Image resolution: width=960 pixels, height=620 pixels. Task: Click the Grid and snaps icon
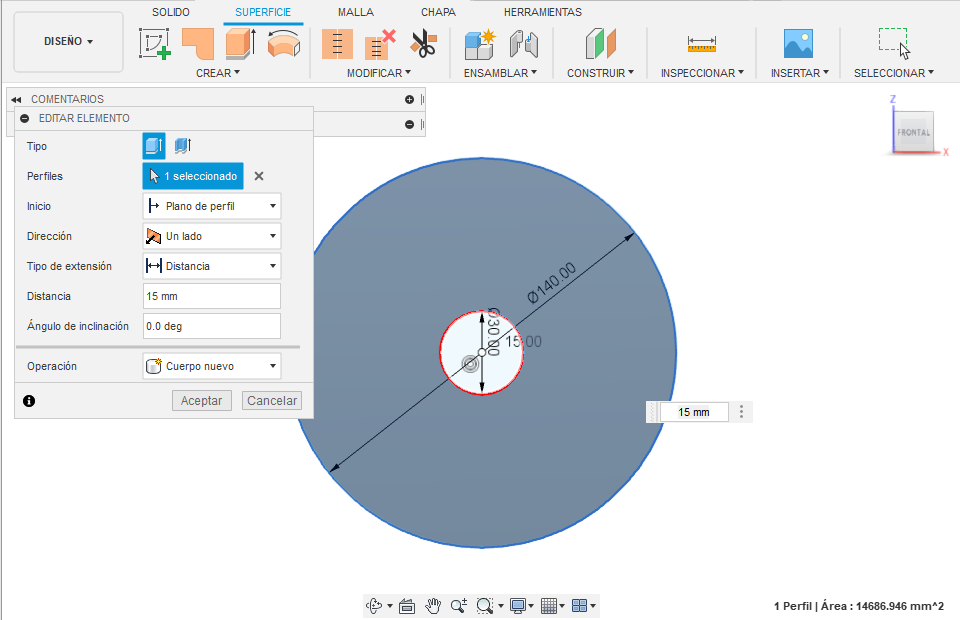(x=549, y=606)
